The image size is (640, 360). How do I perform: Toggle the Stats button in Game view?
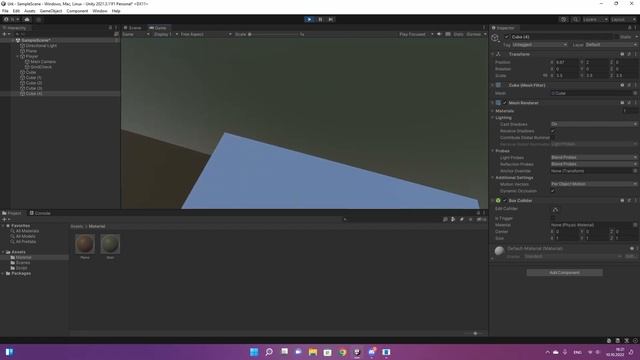tap(458, 34)
